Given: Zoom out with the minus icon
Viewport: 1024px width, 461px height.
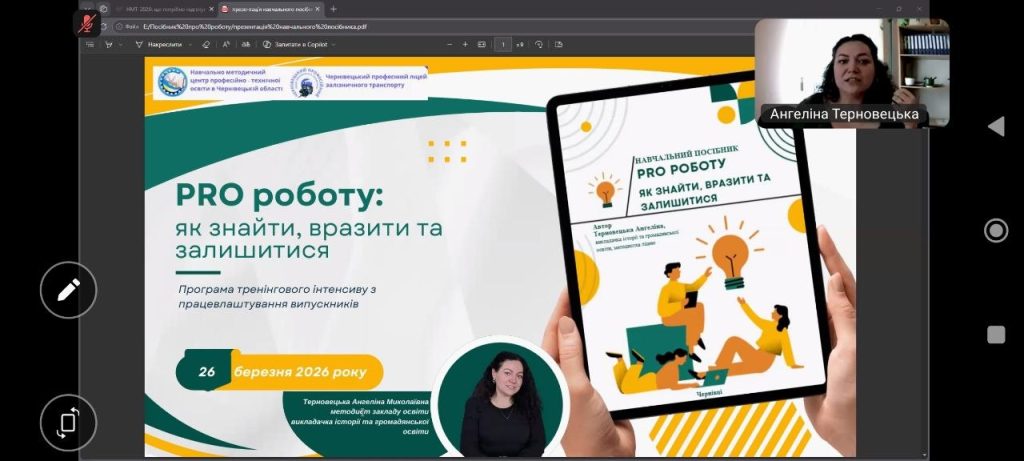Looking at the screenshot, I should coord(449,44).
